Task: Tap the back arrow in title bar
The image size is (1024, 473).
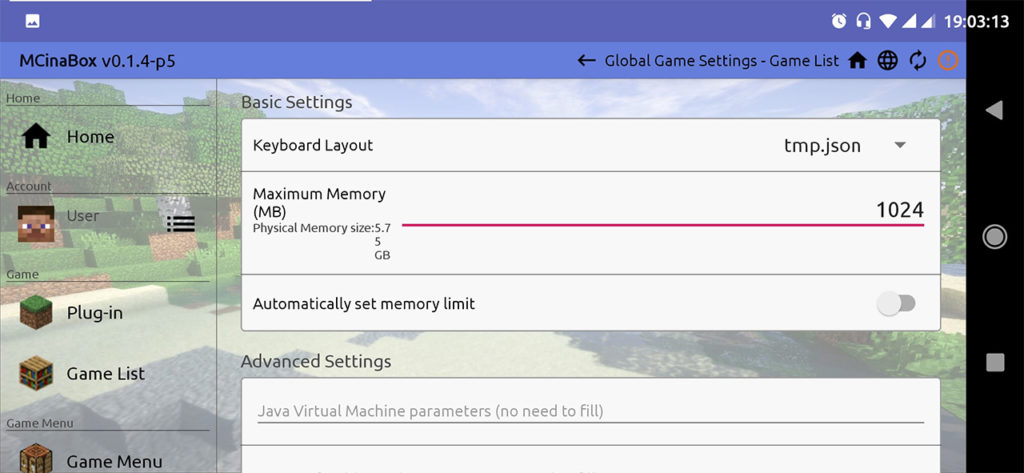Action: click(x=587, y=61)
